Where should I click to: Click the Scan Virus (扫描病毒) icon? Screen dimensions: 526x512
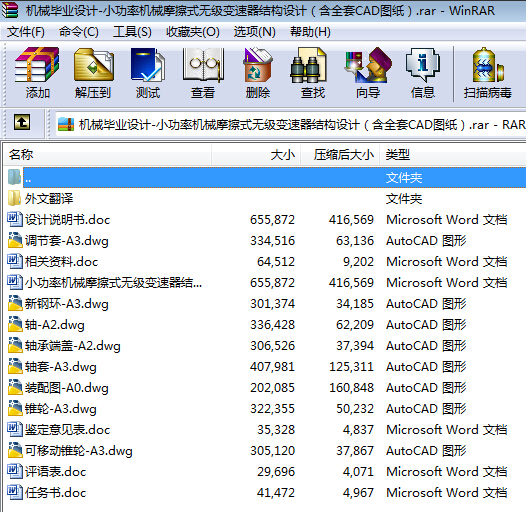[x=488, y=65]
